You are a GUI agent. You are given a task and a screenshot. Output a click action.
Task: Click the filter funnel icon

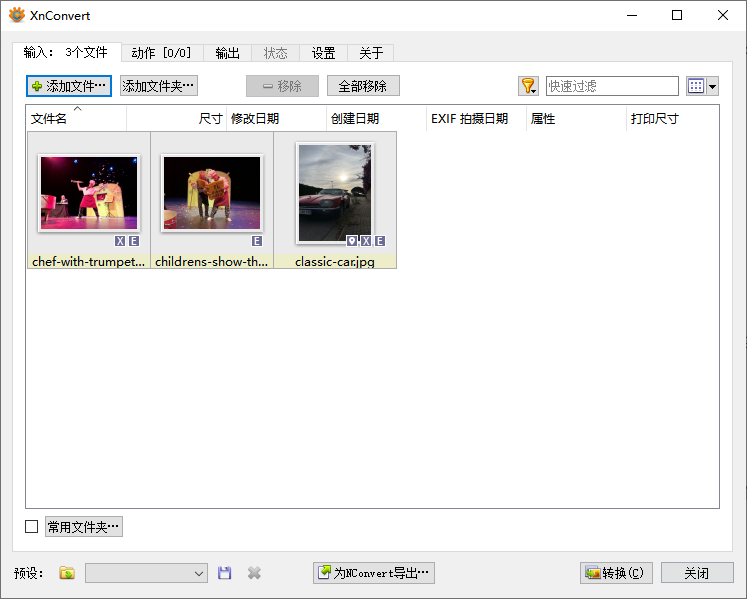pos(527,86)
